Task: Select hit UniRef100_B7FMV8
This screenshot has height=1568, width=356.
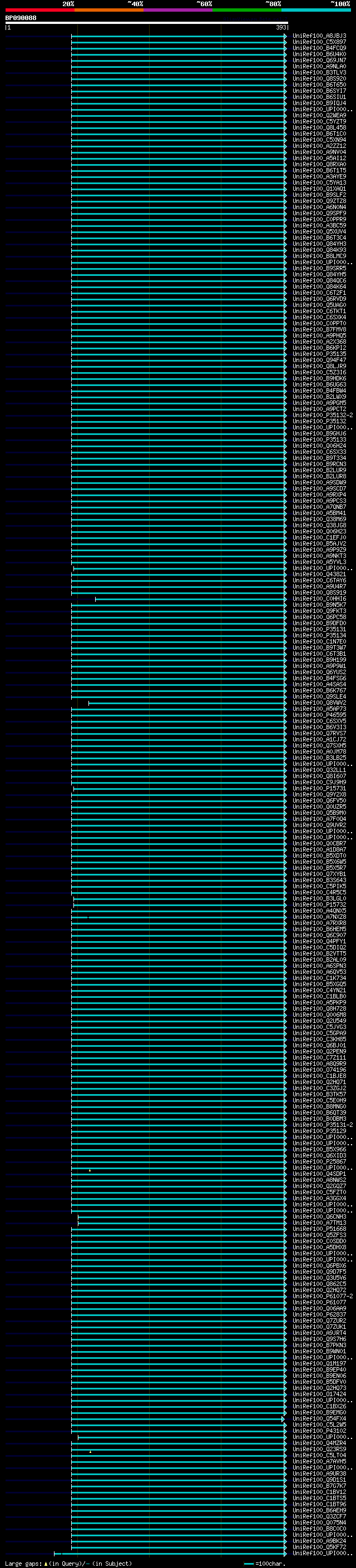Action: (x=319, y=330)
